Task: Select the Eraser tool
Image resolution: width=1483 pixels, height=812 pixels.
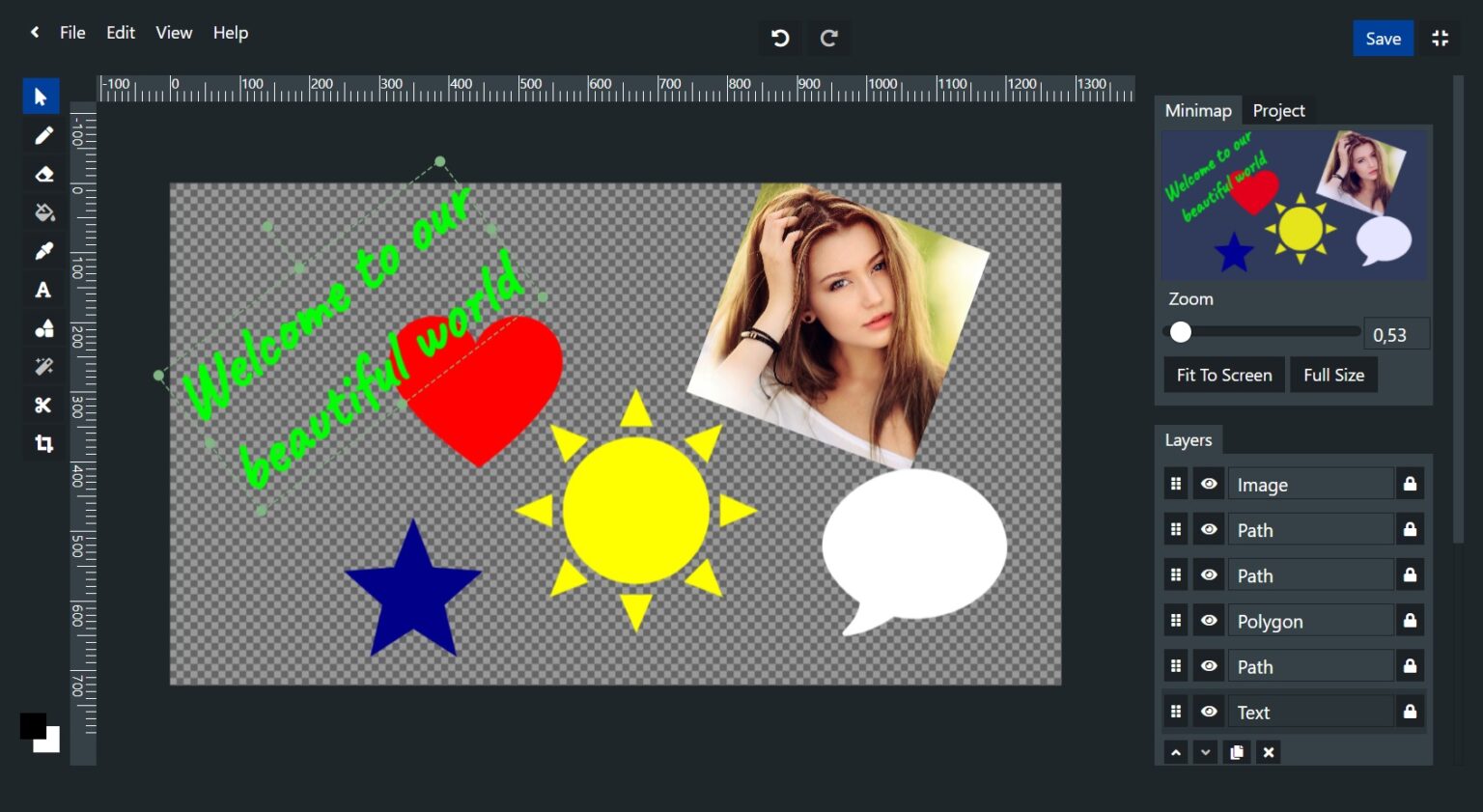Action: pyautogui.click(x=42, y=175)
